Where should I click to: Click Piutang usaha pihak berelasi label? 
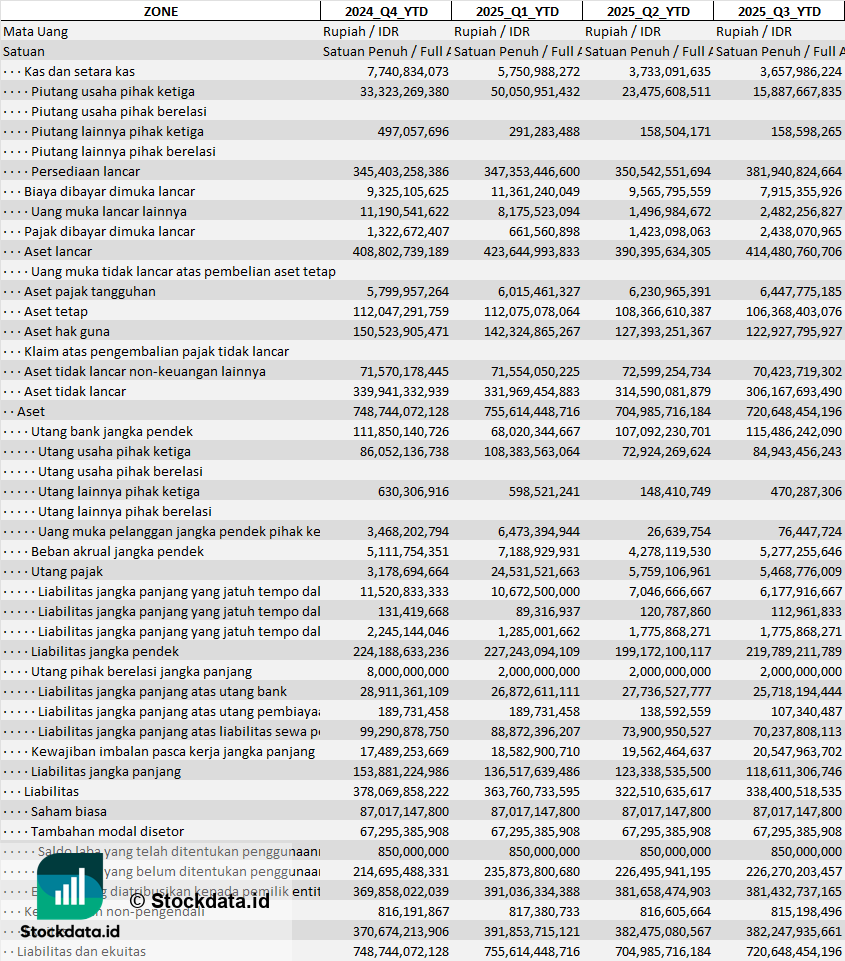click(119, 112)
